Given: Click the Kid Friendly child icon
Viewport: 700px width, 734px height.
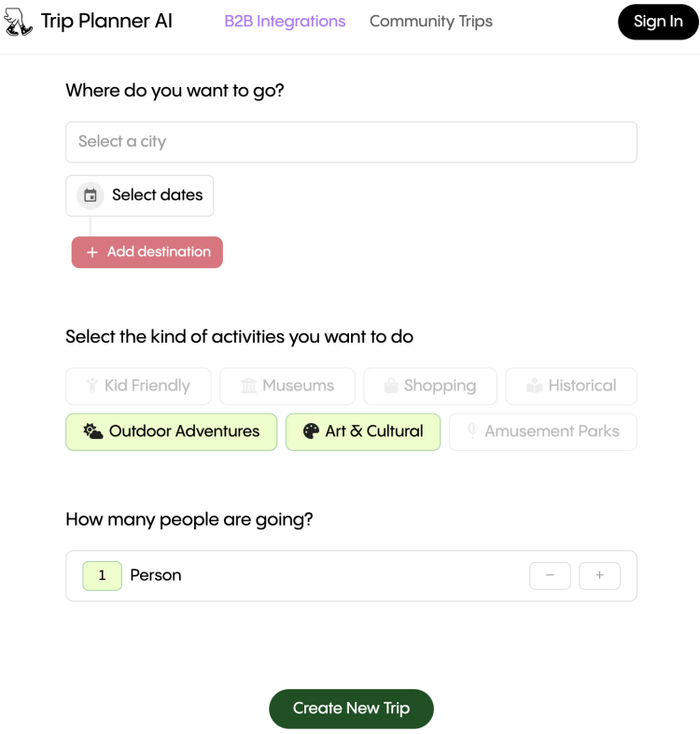Looking at the screenshot, I should pyautogui.click(x=92, y=386).
